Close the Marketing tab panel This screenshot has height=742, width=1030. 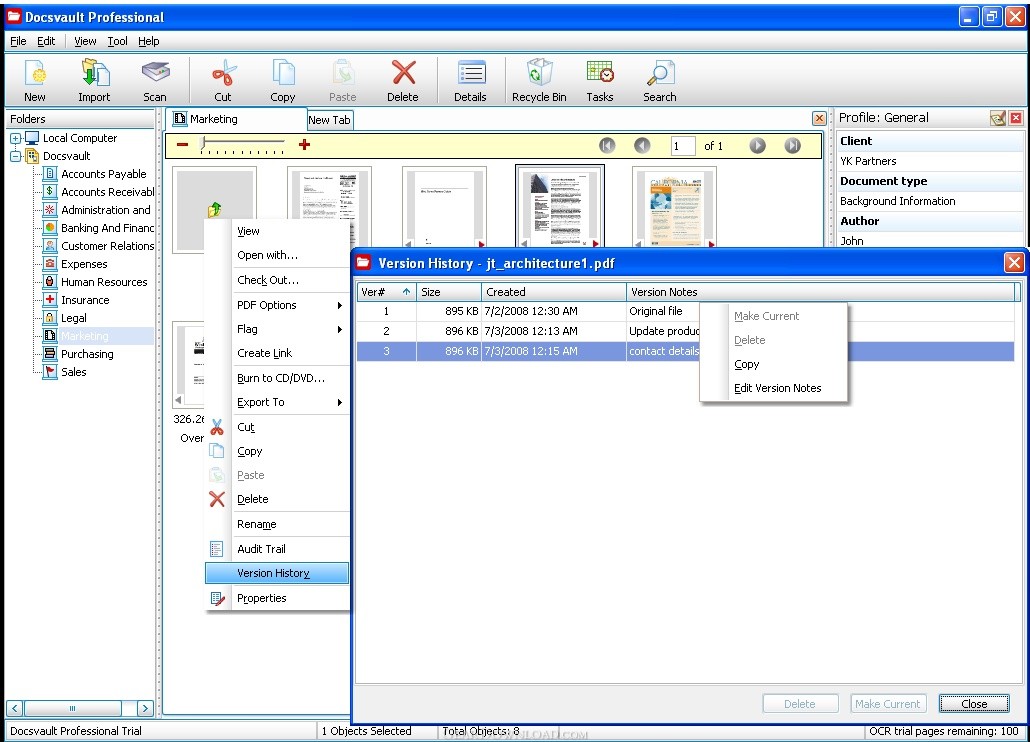[819, 118]
